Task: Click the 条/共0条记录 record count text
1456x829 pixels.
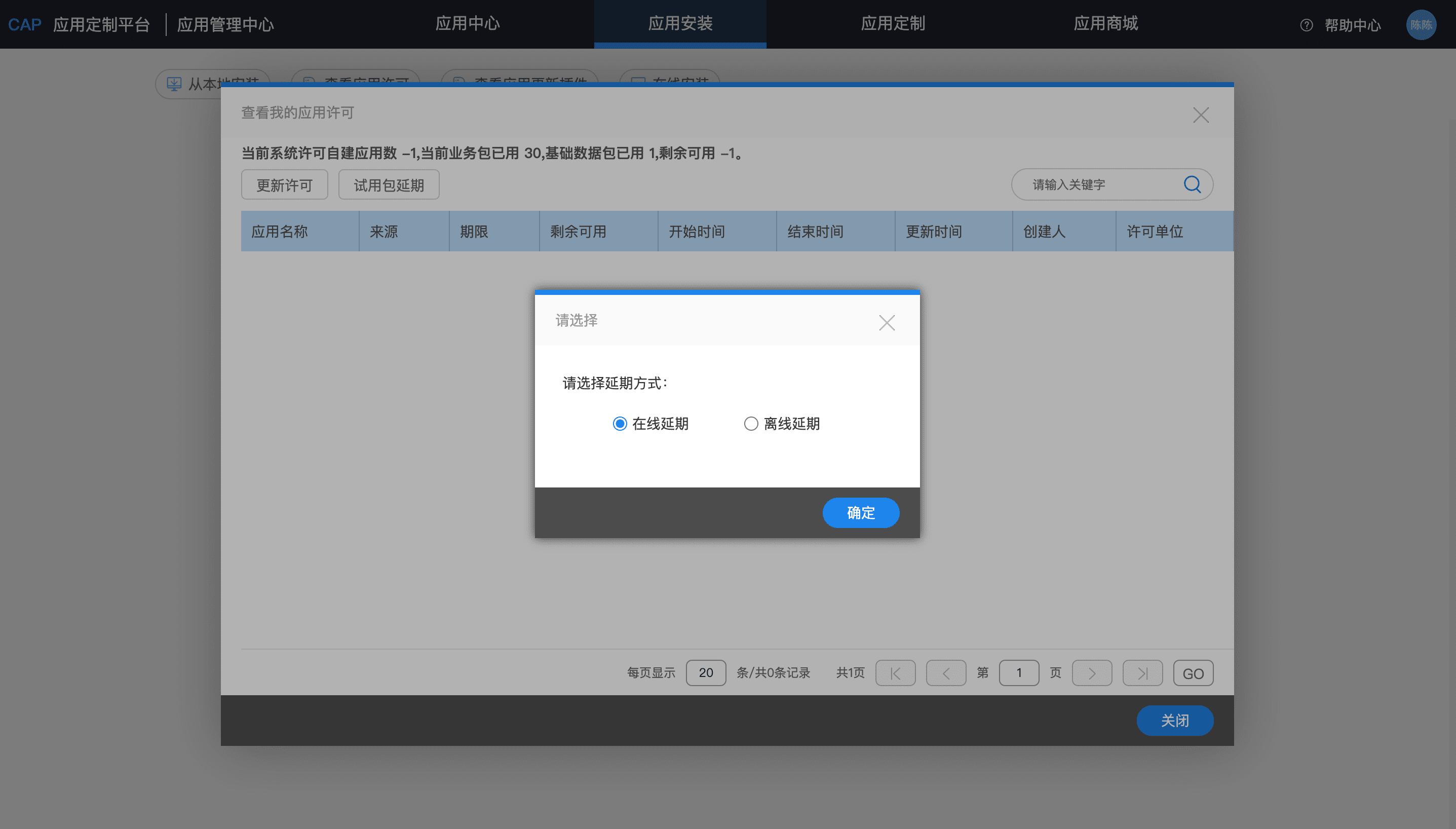Action: pyautogui.click(x=773, y=673)
